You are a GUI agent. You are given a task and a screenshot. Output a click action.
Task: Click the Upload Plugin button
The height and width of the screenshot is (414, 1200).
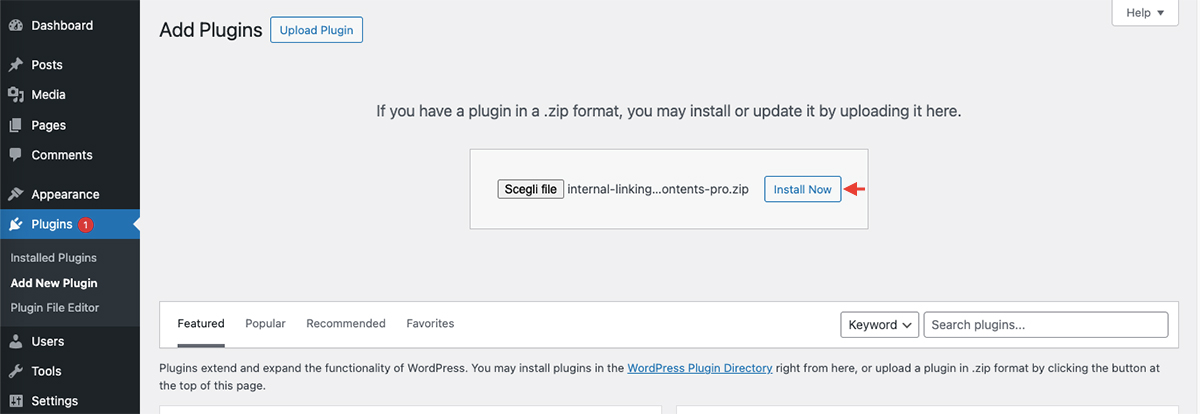point(316,30)
